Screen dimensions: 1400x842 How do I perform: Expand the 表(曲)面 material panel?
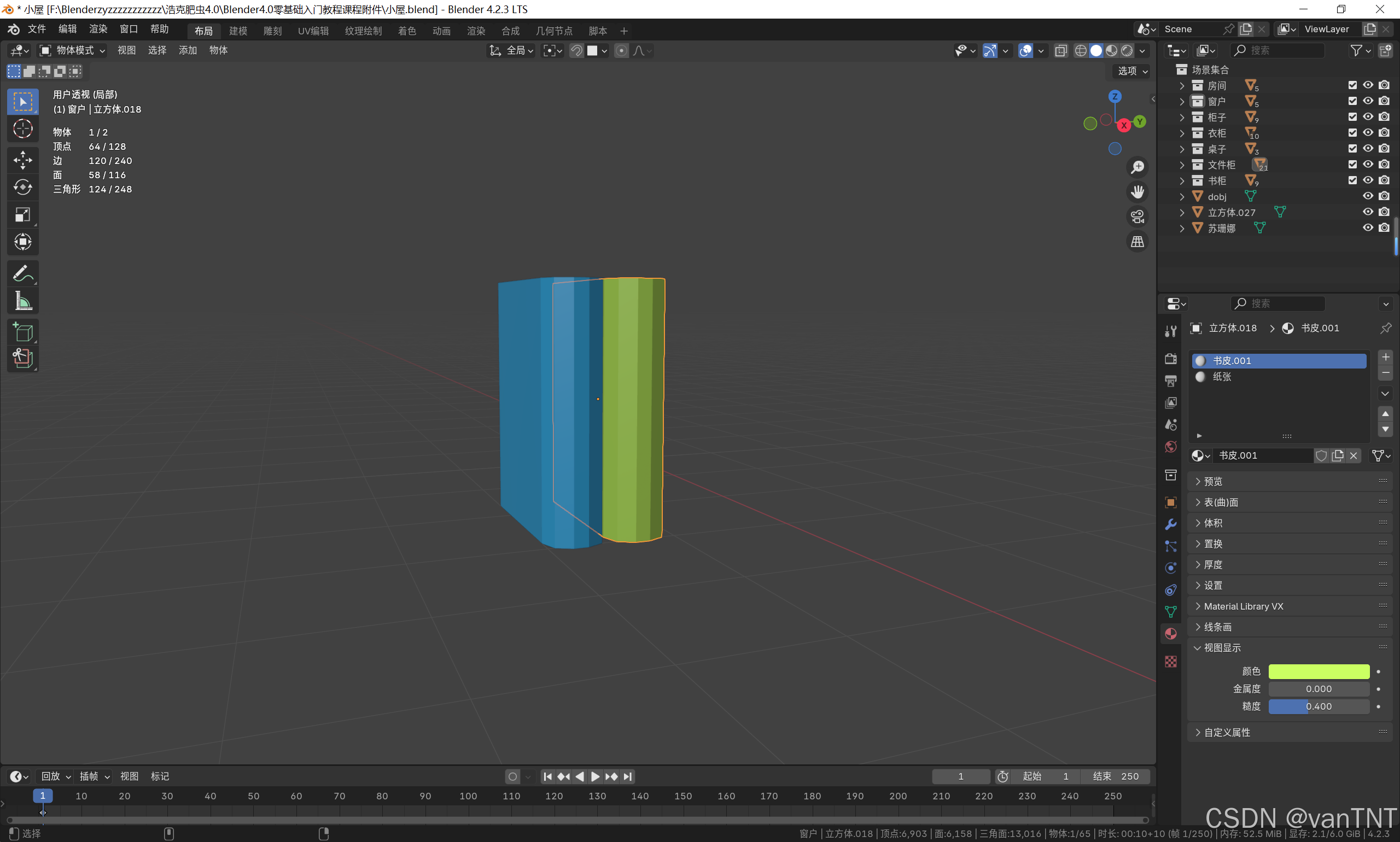[x=1221, y=502]
